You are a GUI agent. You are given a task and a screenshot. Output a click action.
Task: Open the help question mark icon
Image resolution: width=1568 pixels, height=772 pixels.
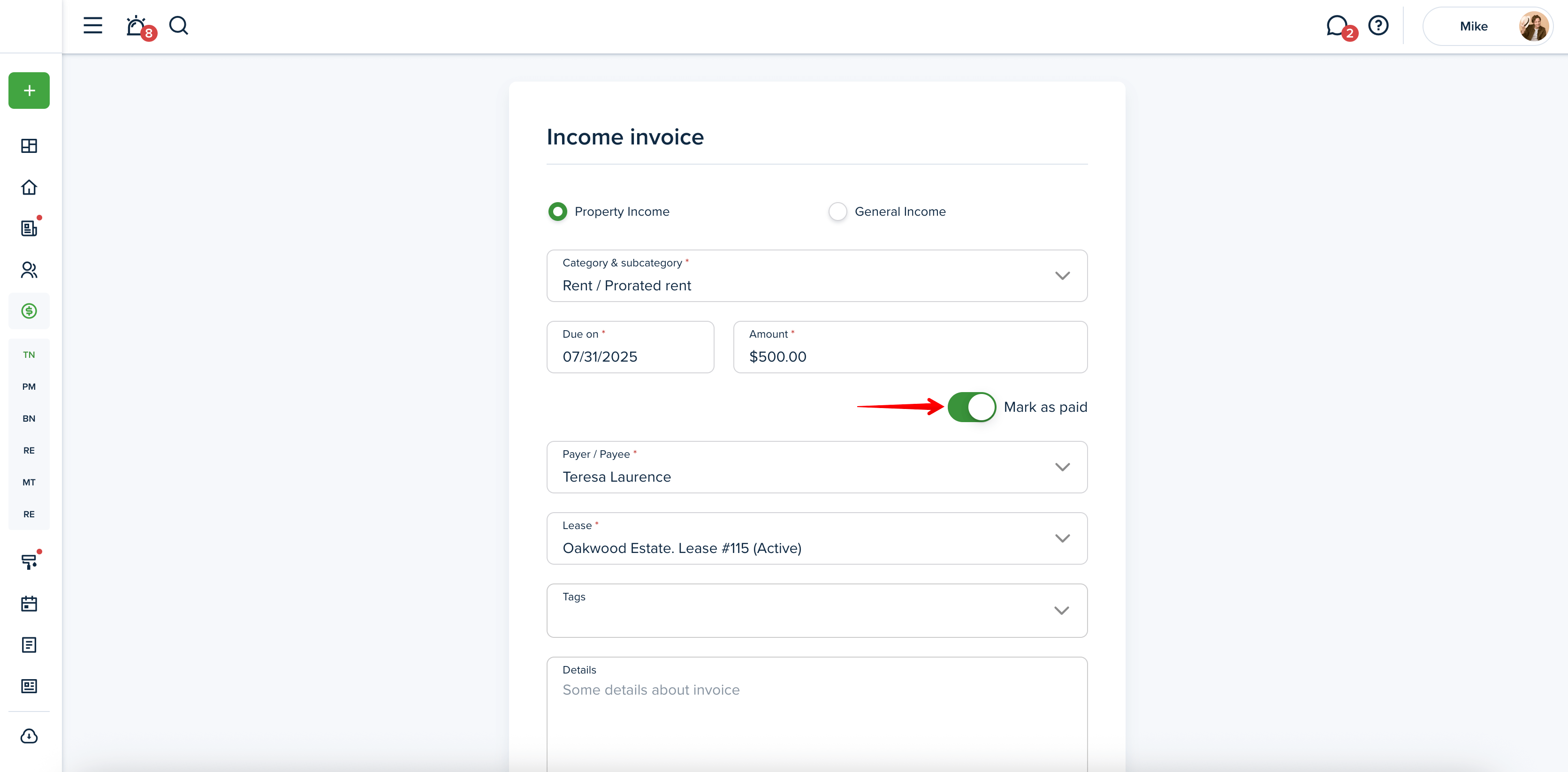[1378, 25]
